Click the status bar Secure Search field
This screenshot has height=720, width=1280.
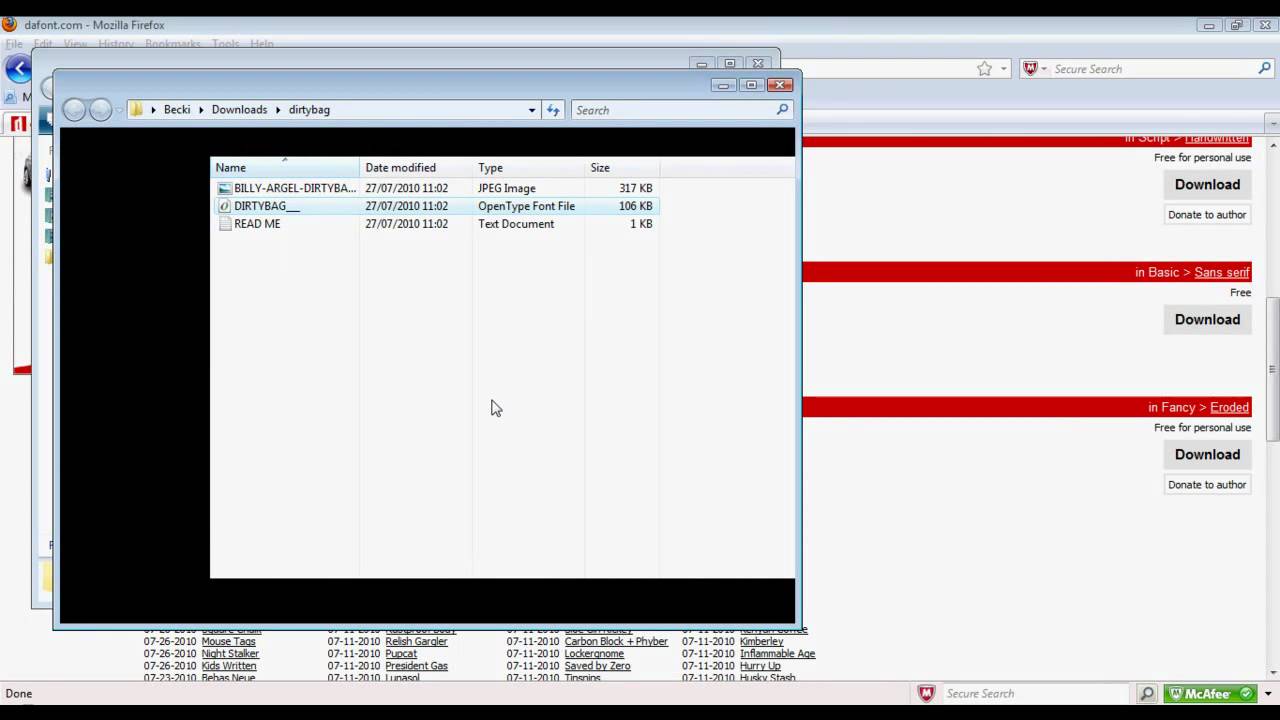[x=1036, y=693]
